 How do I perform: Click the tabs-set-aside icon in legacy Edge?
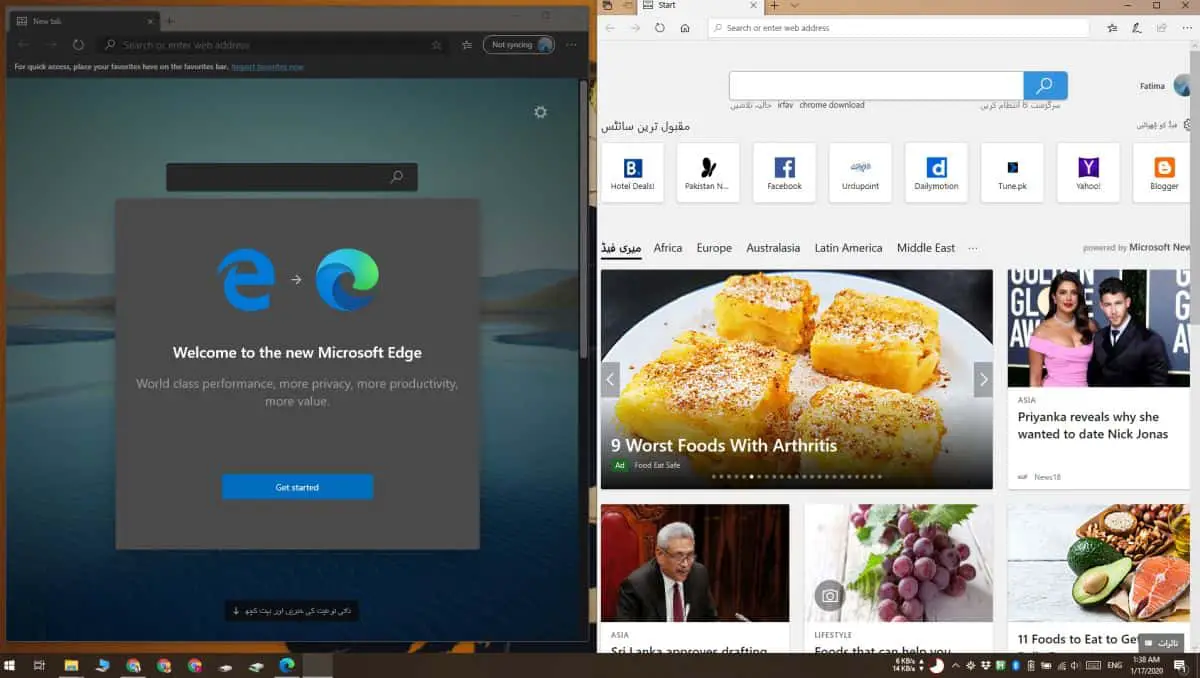pos(607,6)
